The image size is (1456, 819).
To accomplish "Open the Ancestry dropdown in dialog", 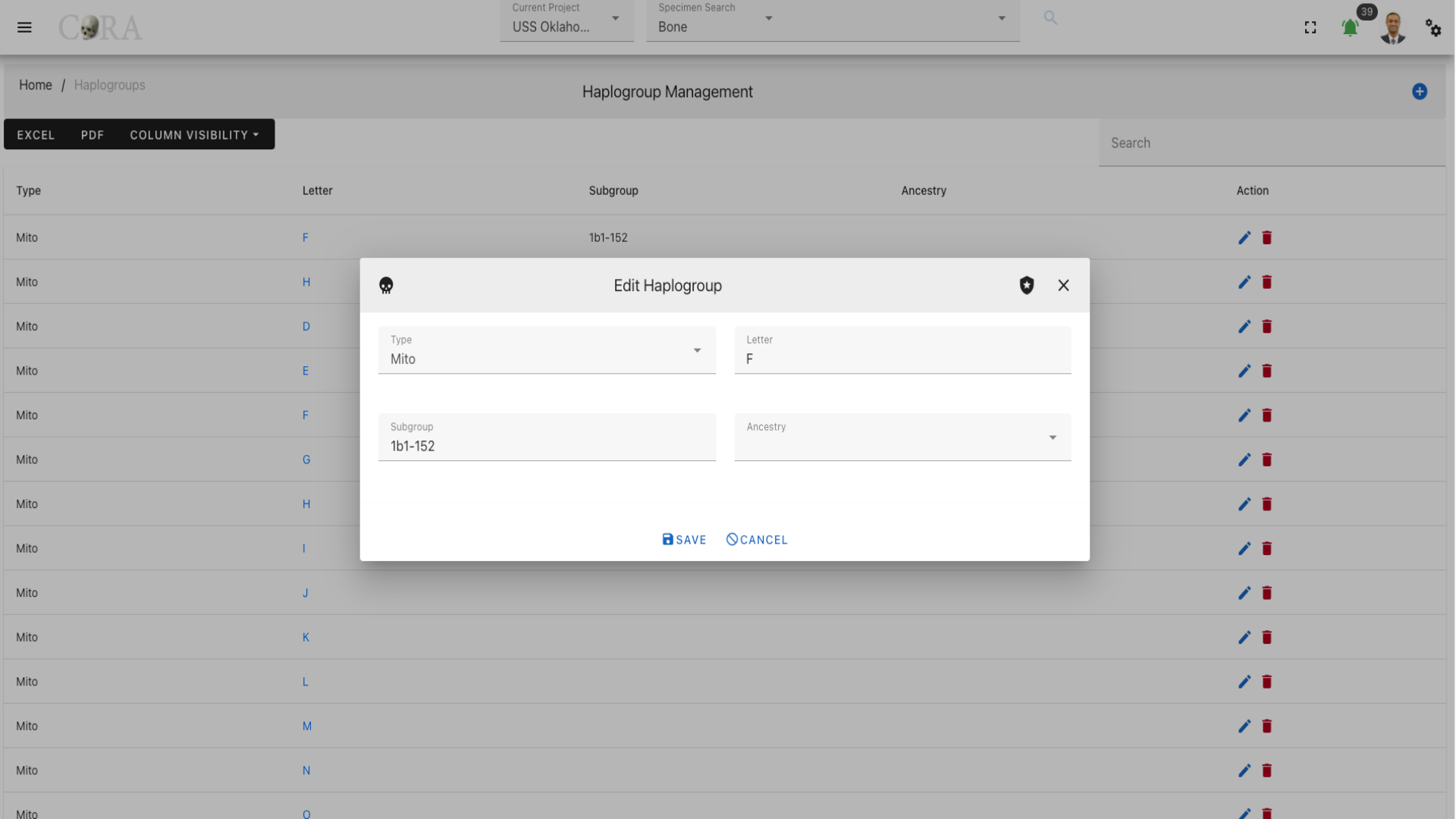I will (x=902, y=437).
